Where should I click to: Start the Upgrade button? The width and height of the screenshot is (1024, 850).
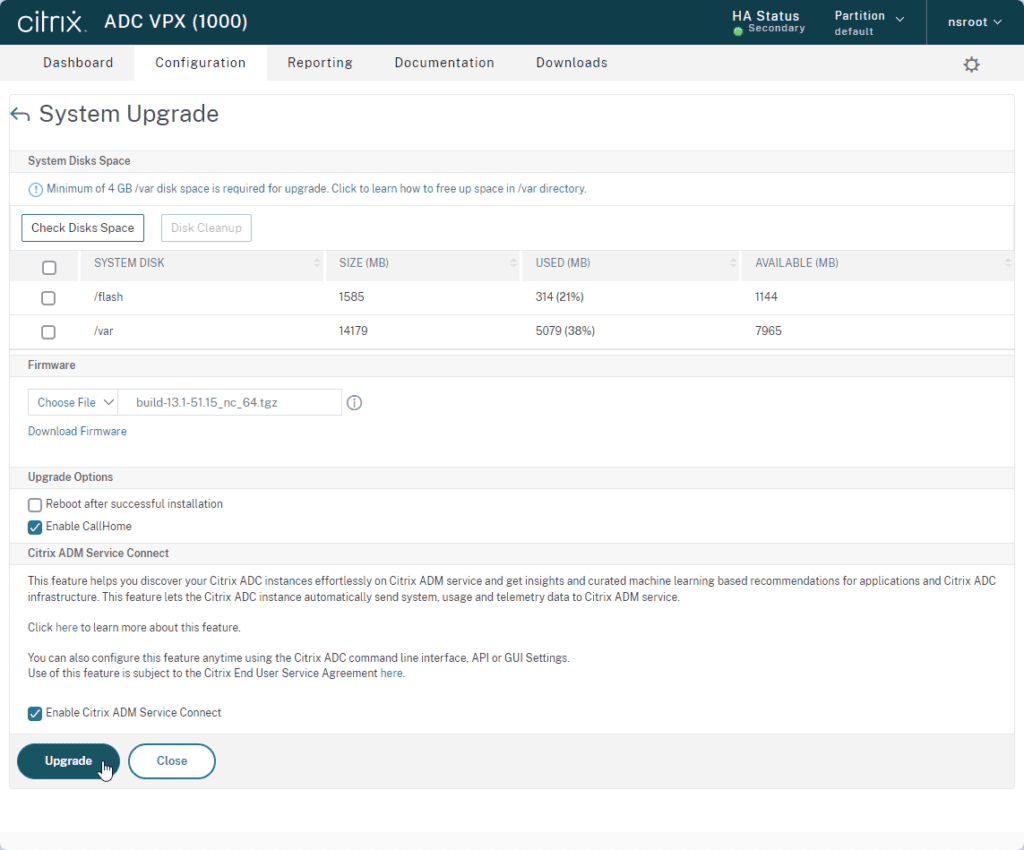tap(69, 761)
